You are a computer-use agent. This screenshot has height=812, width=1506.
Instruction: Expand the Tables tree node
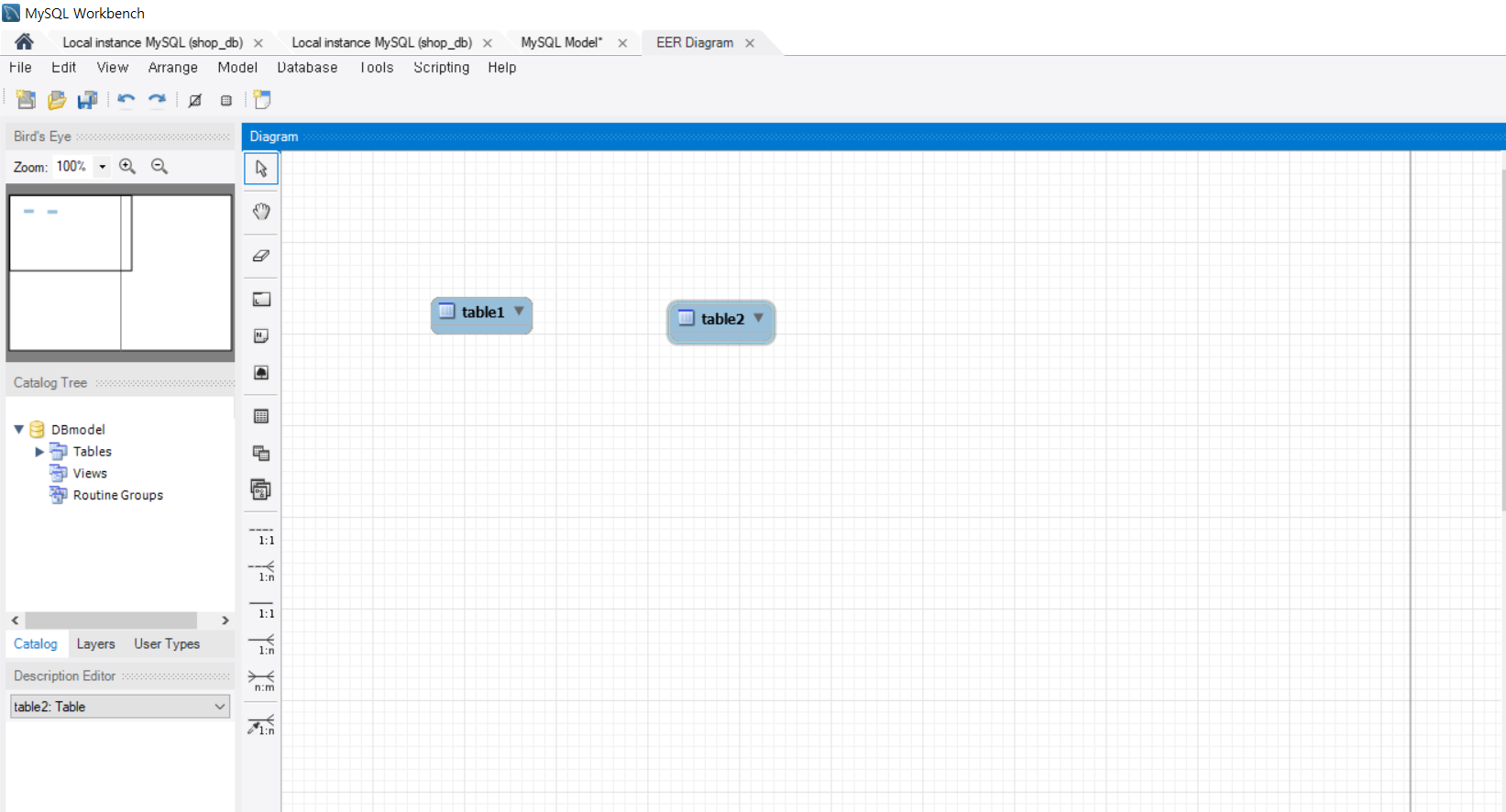[x=39, y=452]
